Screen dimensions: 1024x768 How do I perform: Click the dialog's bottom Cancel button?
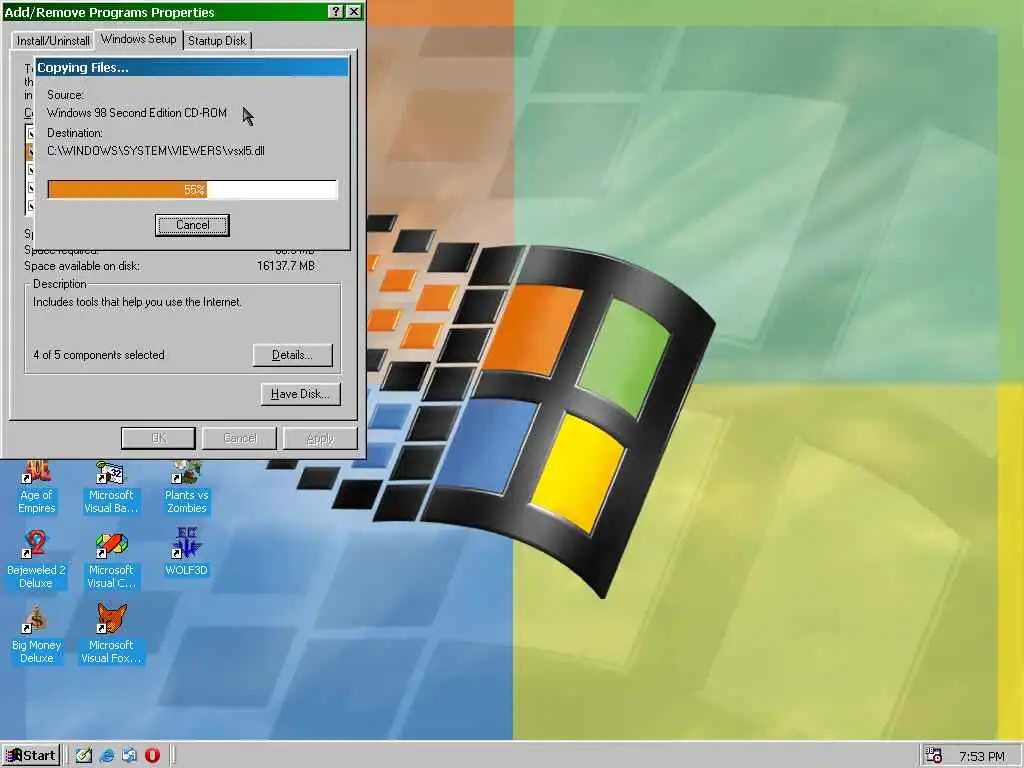239,438
